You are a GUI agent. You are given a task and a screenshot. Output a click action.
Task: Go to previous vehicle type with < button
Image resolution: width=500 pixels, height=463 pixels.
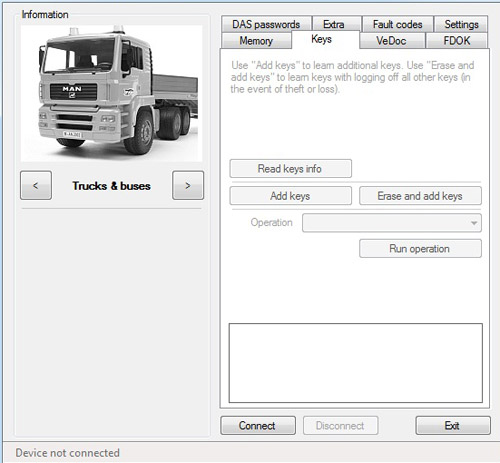36,185
